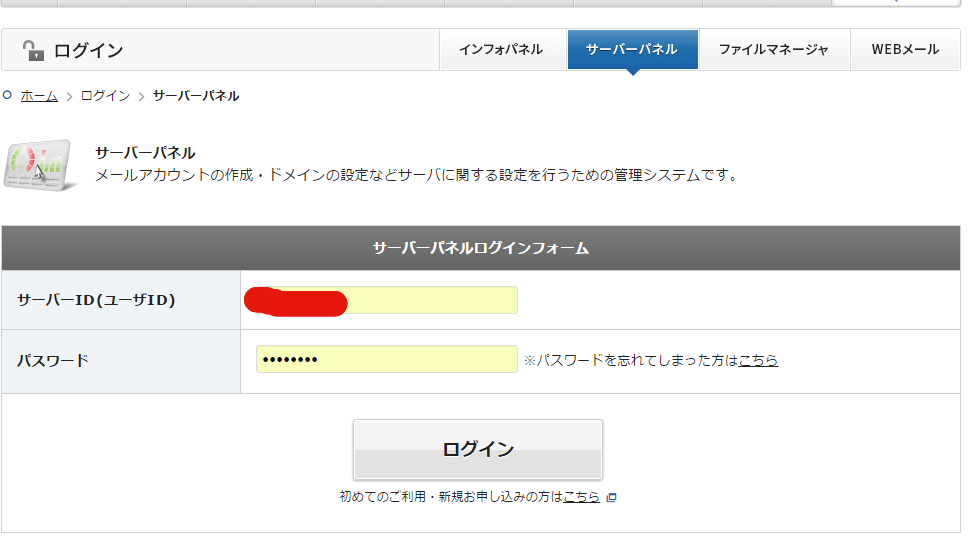
Task: Focus the サーバーID input field
Action: [x=430, y=300]
